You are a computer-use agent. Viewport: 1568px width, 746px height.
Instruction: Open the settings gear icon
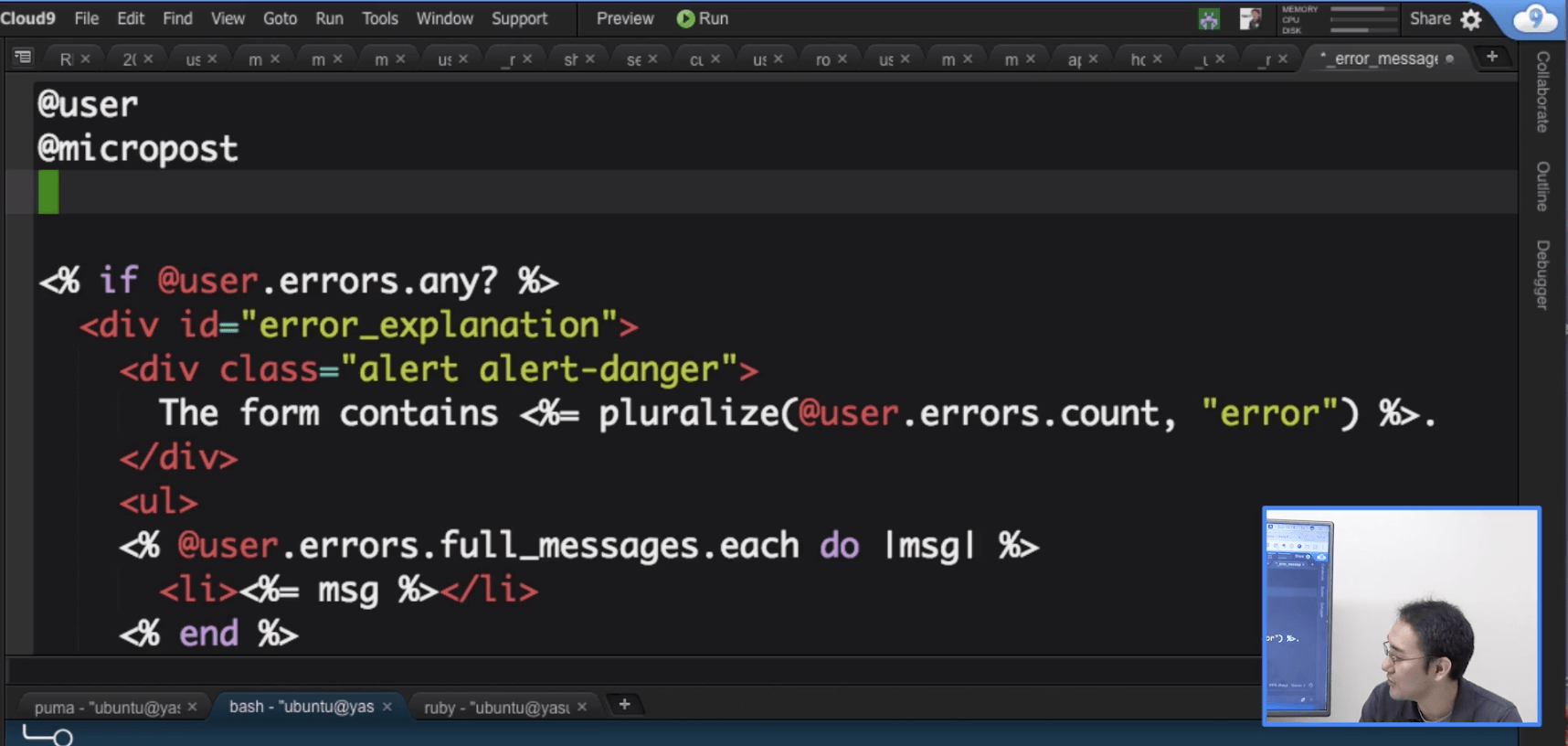[x=1471, y=19]
